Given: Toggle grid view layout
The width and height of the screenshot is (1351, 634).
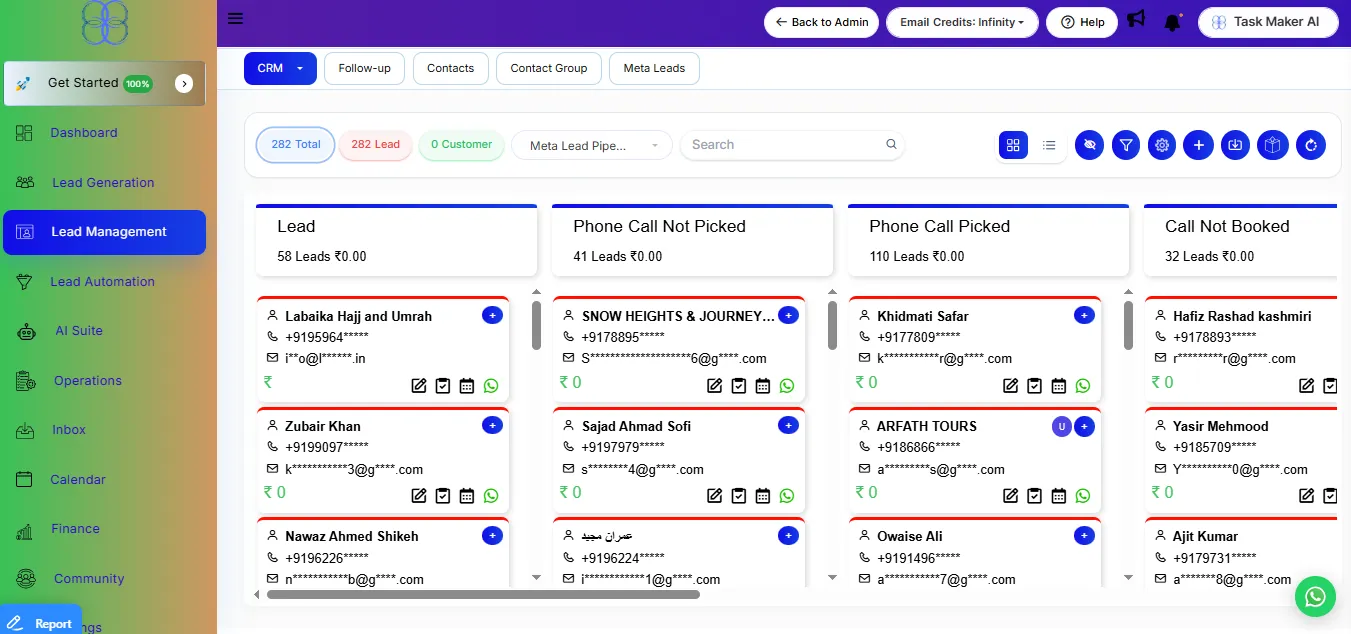Looking at the screenshot, I should click(x=1013, y=145).
